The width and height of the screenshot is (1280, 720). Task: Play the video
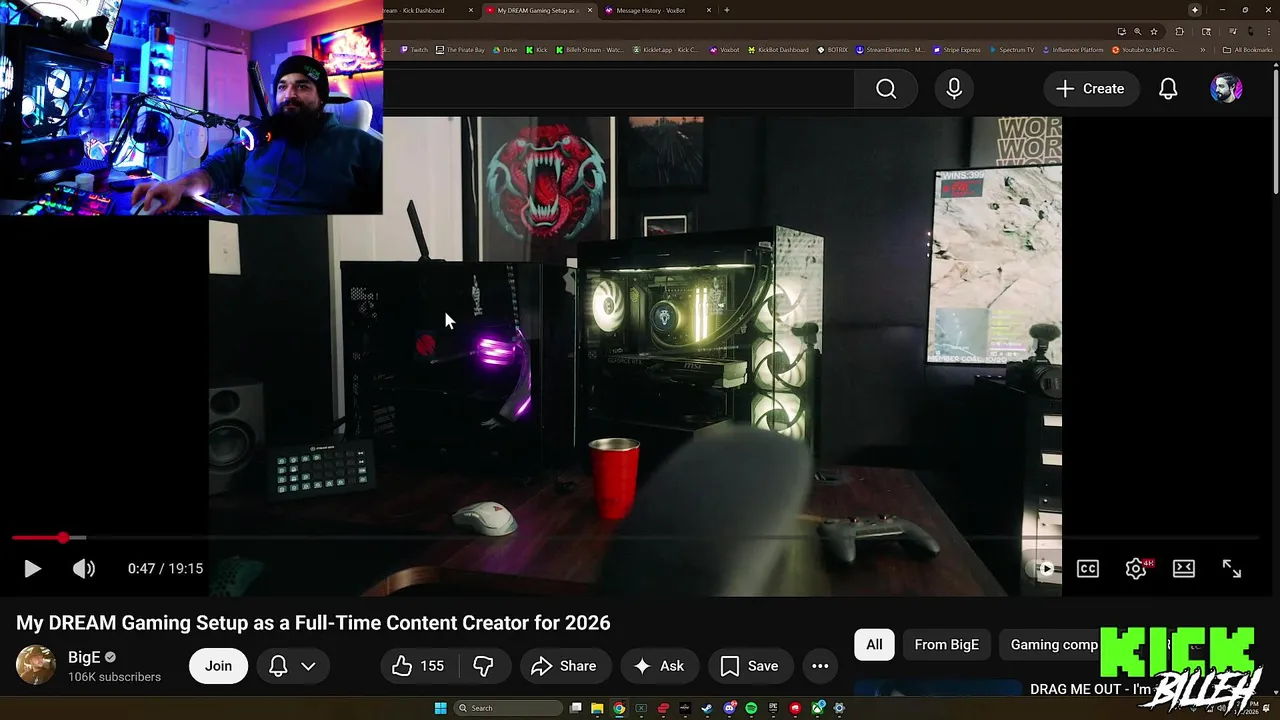coord(32,568)
